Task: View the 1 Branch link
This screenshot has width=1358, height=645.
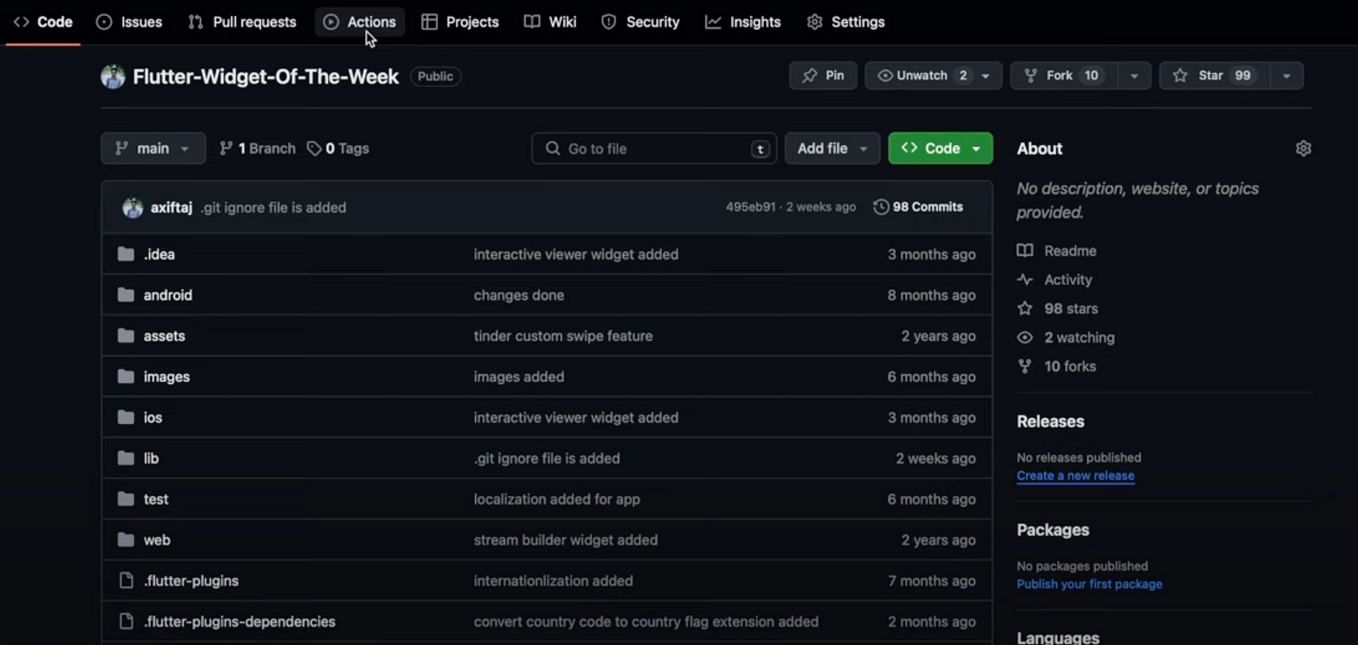Action: point(257,148)
